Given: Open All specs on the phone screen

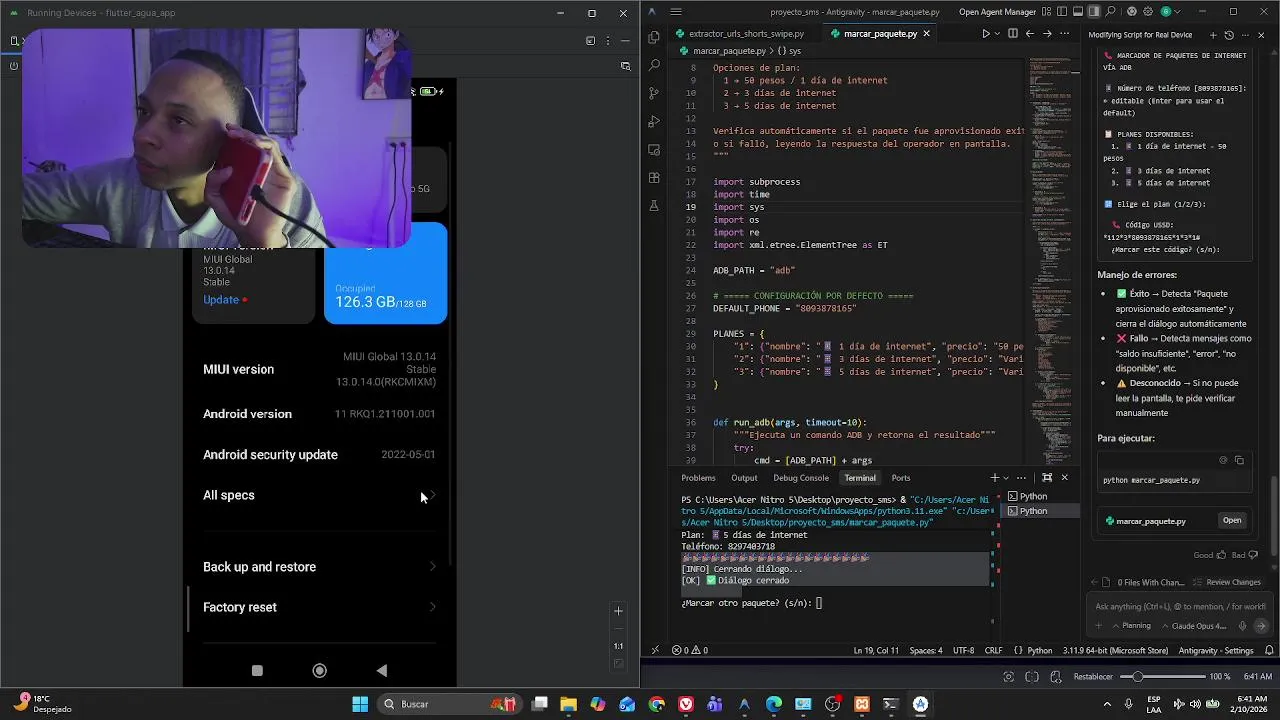Looking at the screenshot, I should [x=319, y=495].
